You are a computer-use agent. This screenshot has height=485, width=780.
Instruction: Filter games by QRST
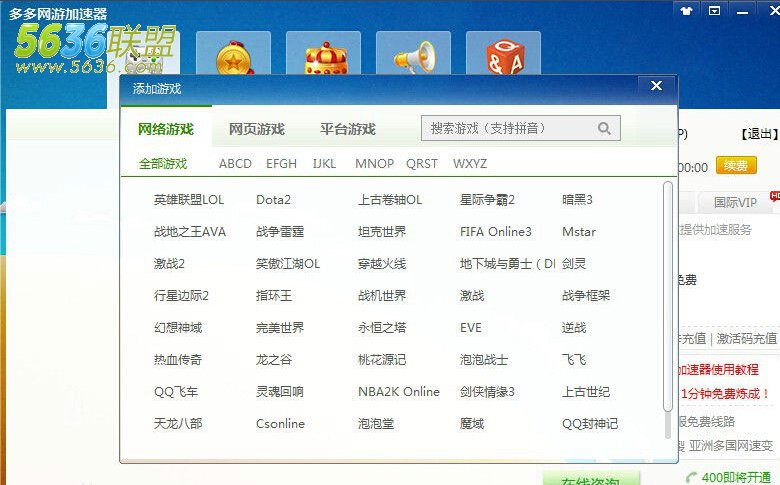422,164
